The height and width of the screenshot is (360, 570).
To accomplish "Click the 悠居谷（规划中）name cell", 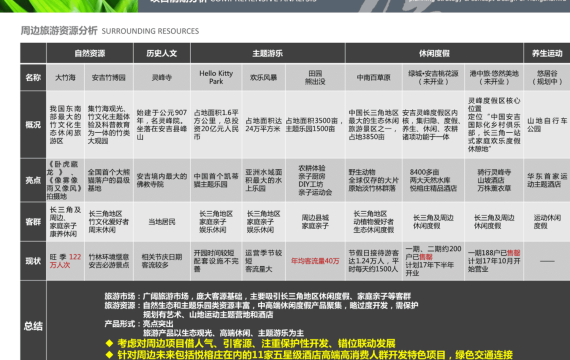I will coord(547,77).
